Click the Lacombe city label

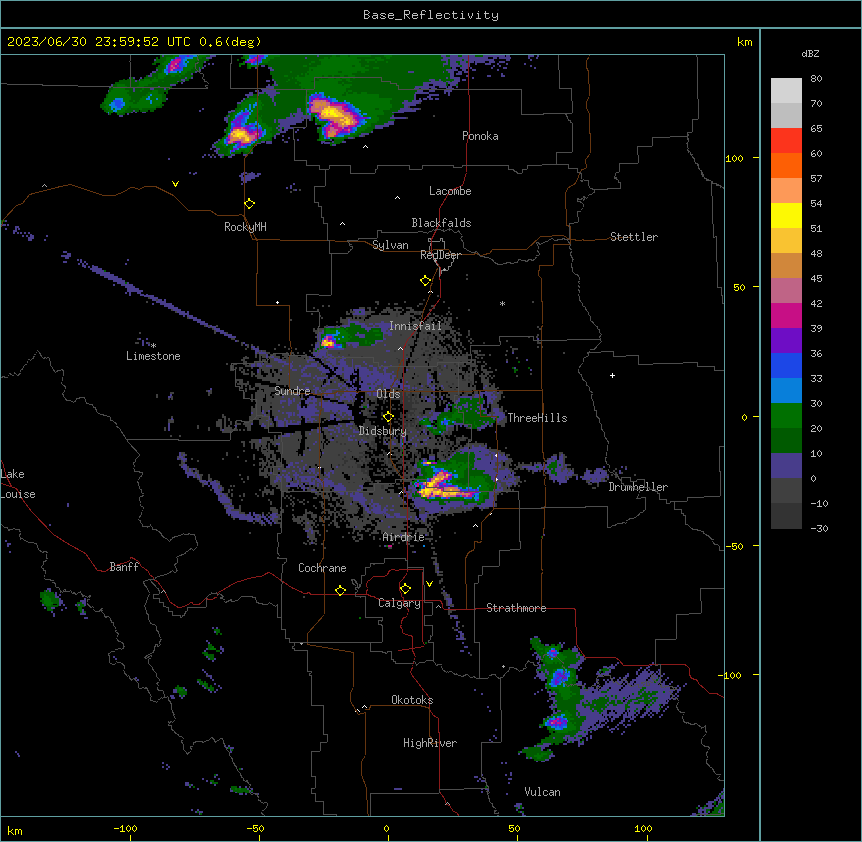(x=450, y=191)
